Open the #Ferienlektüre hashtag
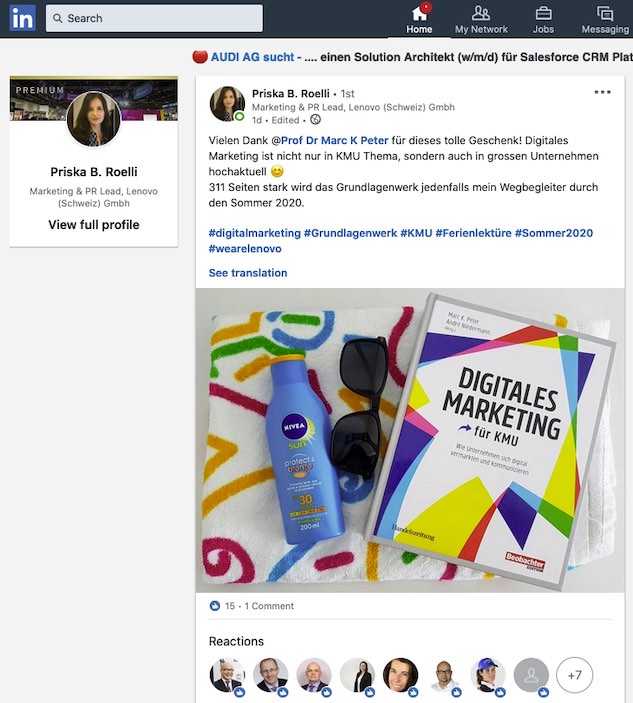The width and height of the screenshot is (633, 703). point(472,233)
